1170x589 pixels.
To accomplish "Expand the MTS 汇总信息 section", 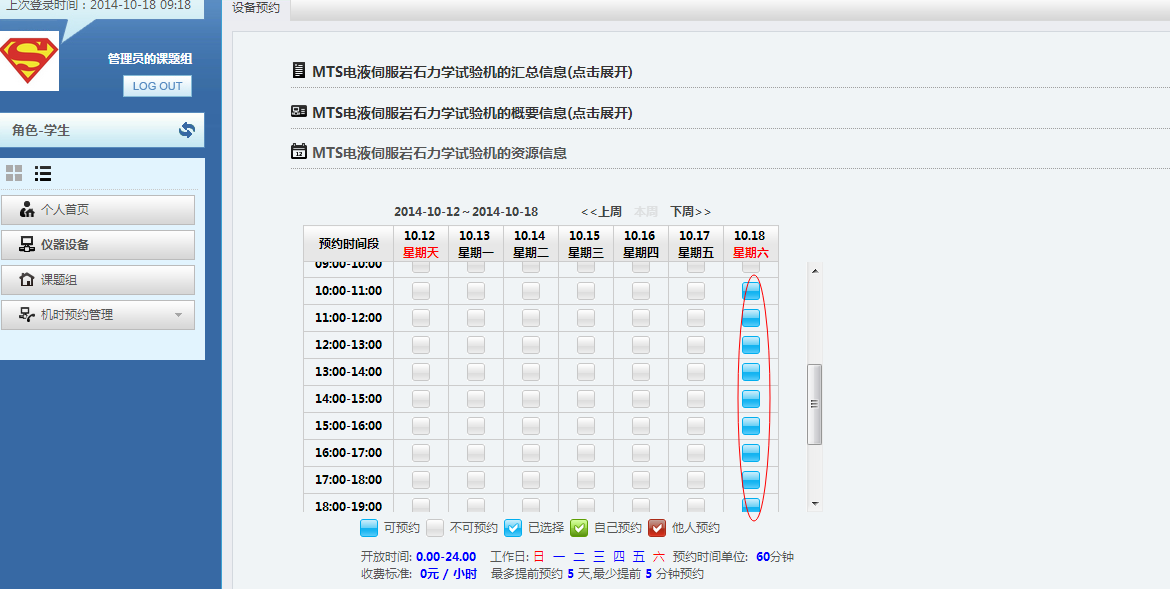I will (x=471, y=72).
